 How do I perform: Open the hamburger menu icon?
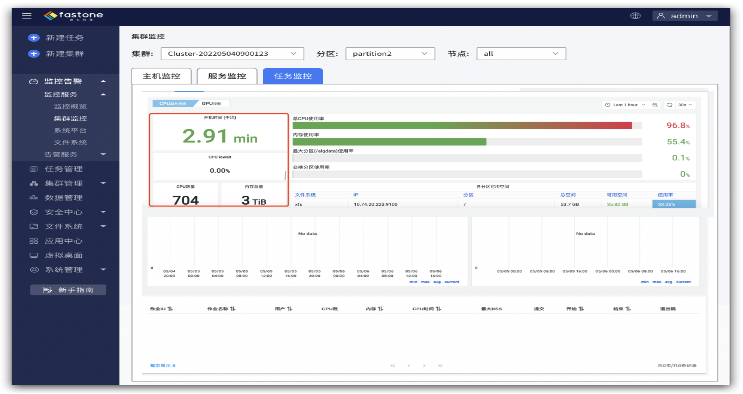[27, 16]
